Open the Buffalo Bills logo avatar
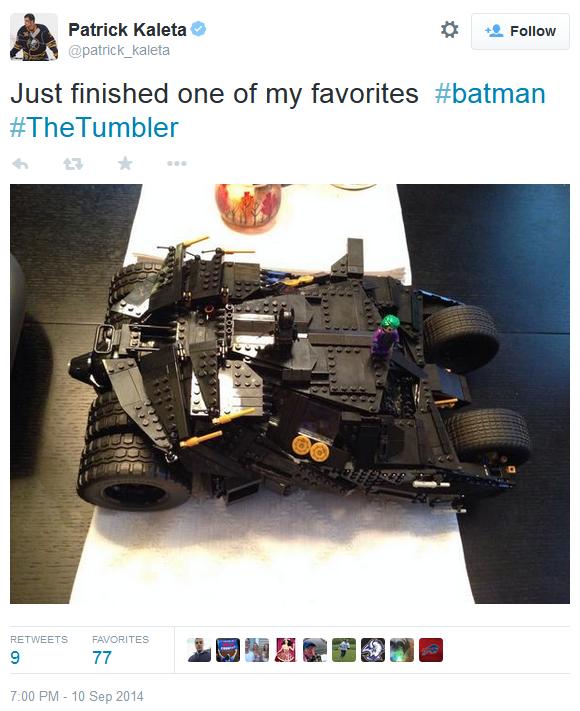Screen dimensions: 580x711 (431, 650)
